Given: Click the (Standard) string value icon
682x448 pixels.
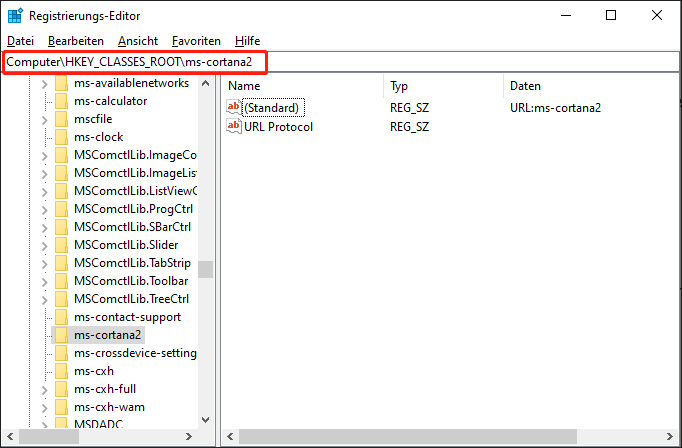Looking at the screenshot, I should pos(234,107).
